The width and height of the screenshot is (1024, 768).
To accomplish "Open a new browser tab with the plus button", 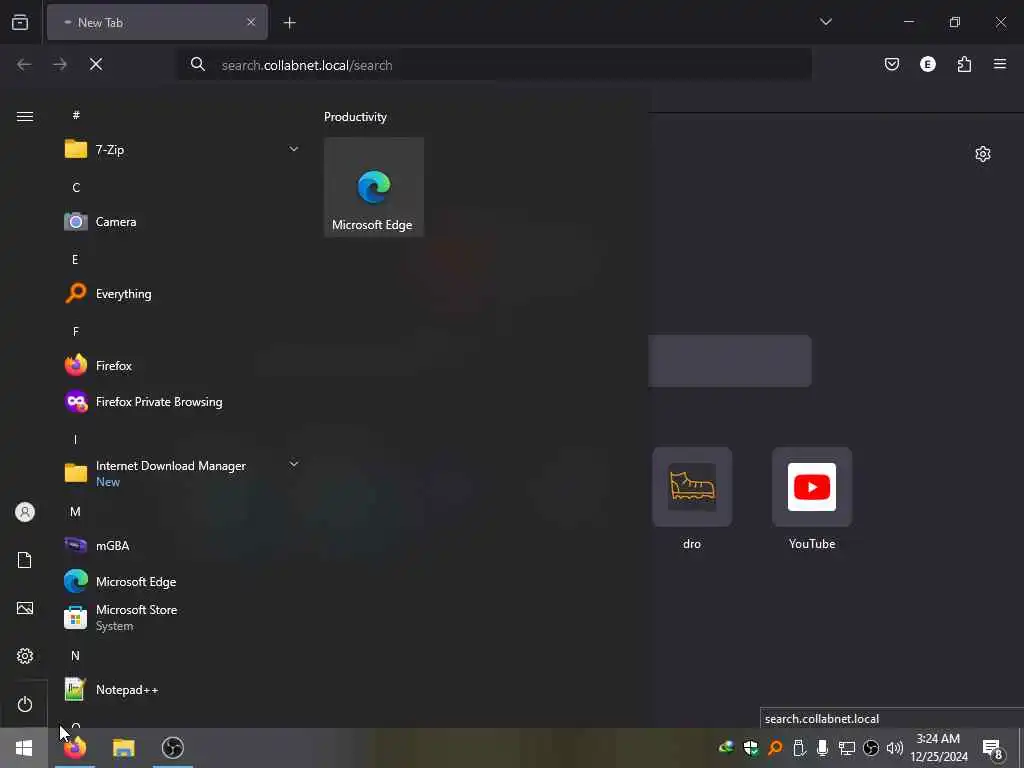I will point(289,23).
